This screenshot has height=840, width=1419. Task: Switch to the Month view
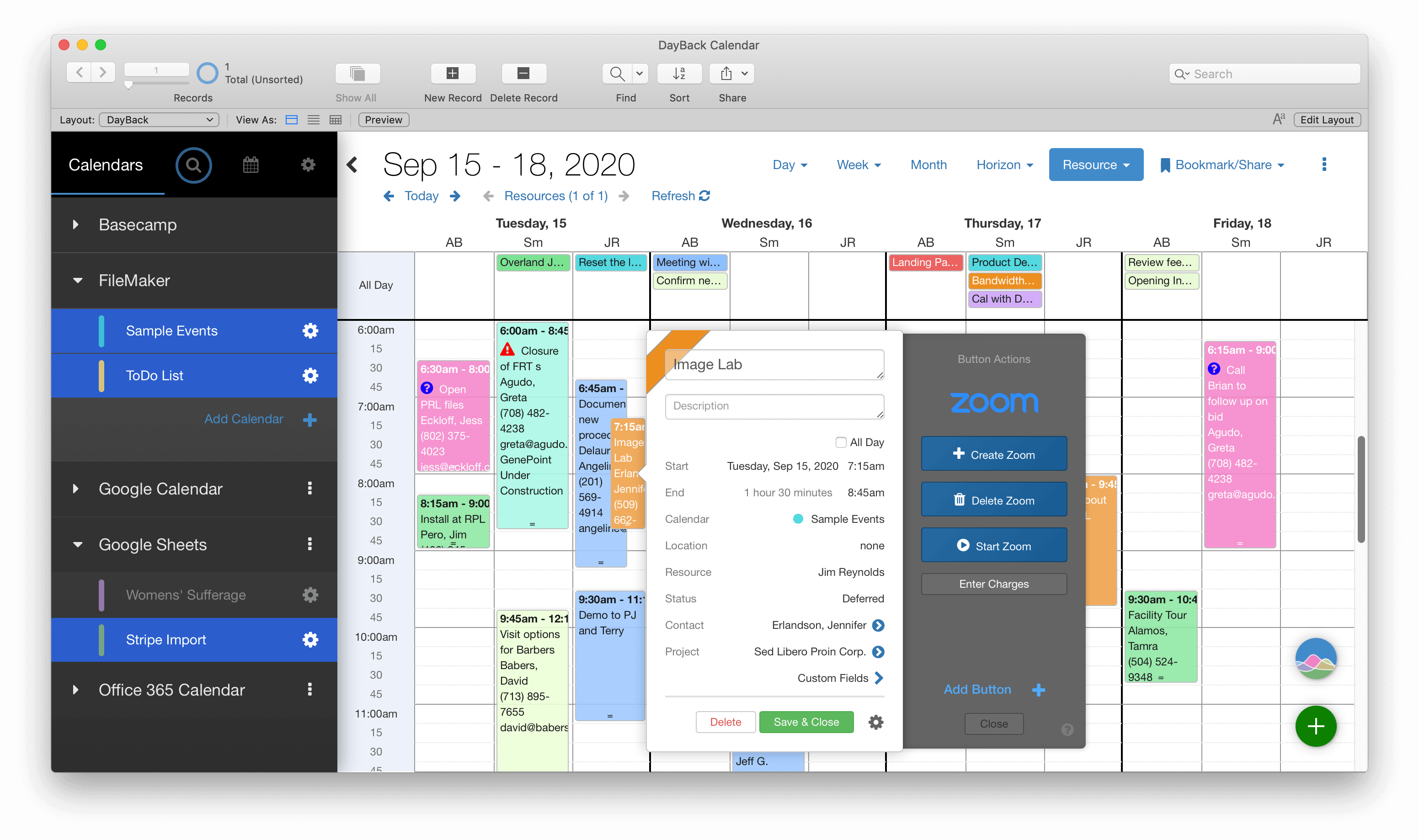point(928,165)
